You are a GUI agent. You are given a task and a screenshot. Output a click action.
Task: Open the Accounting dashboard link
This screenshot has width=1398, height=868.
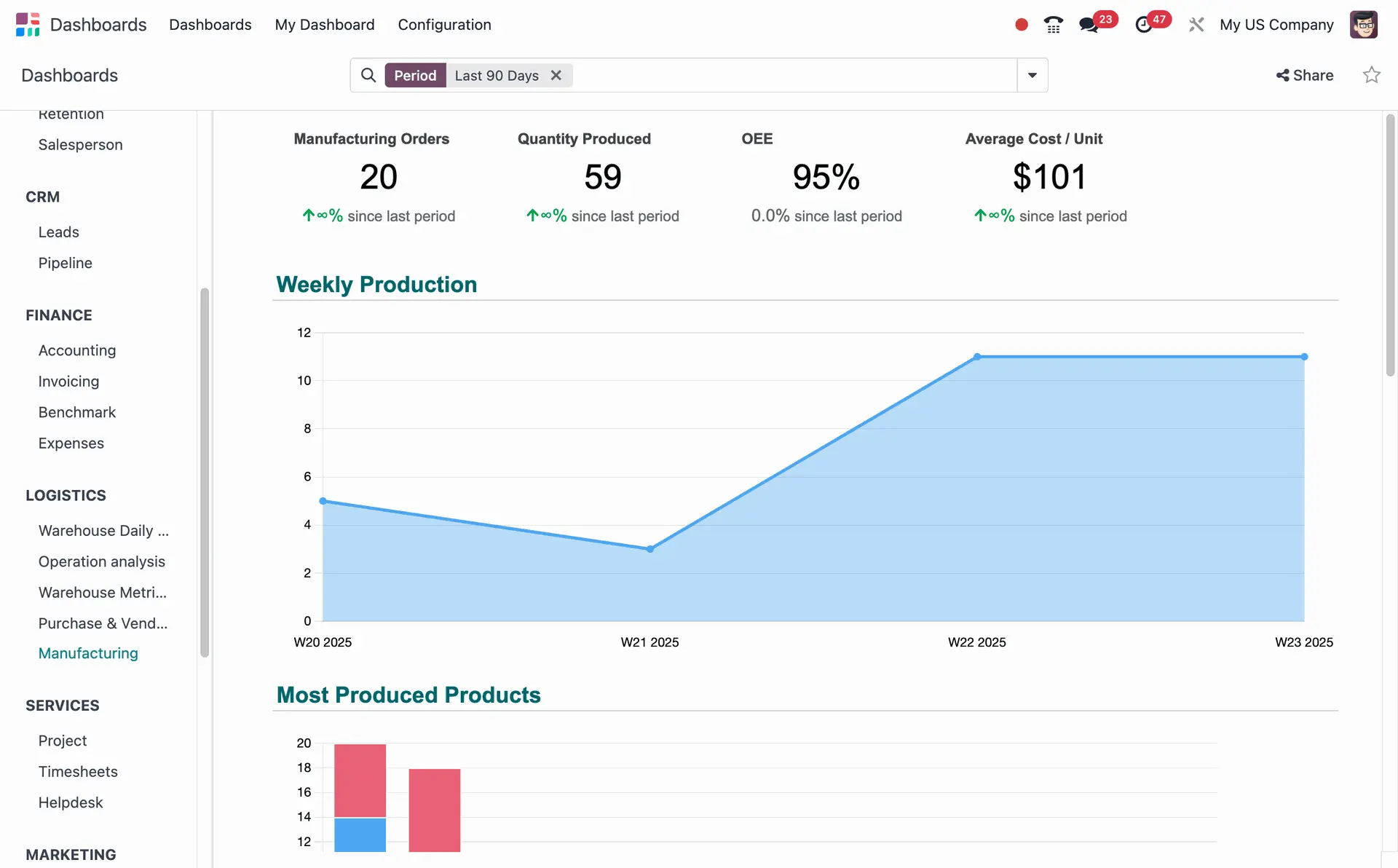click(x=77, y=350)
